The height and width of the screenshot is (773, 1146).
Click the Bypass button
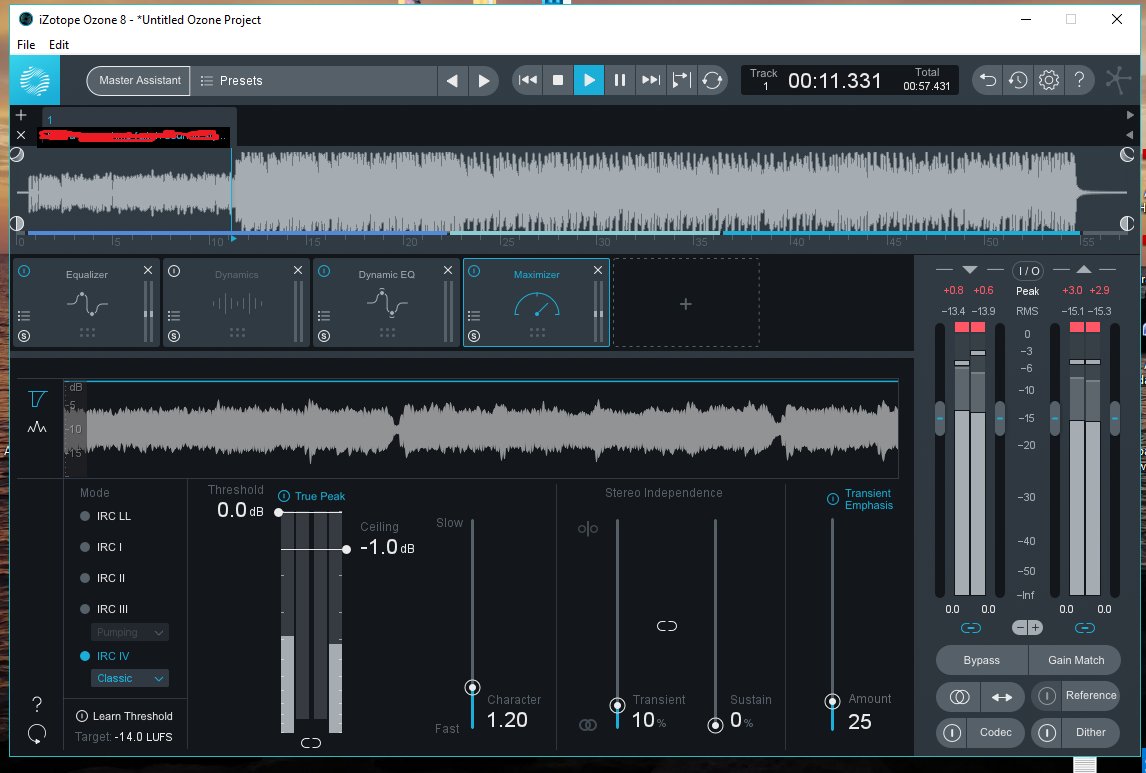(982, 660)
